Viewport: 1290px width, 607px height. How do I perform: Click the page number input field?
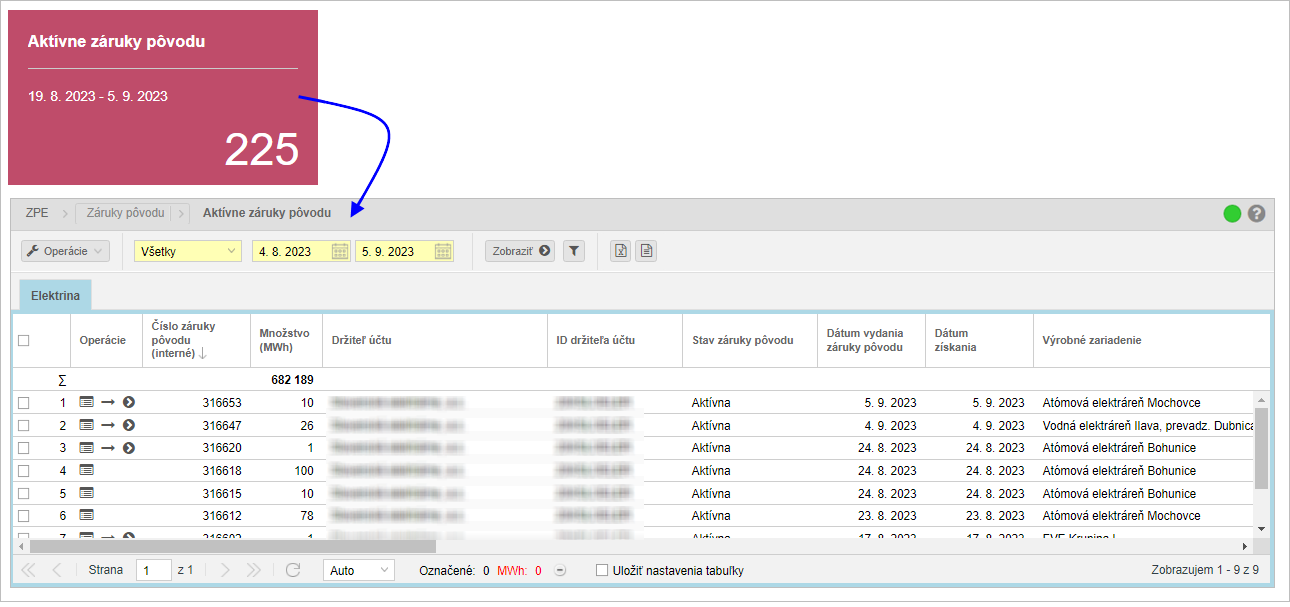[x=154, y=570]
